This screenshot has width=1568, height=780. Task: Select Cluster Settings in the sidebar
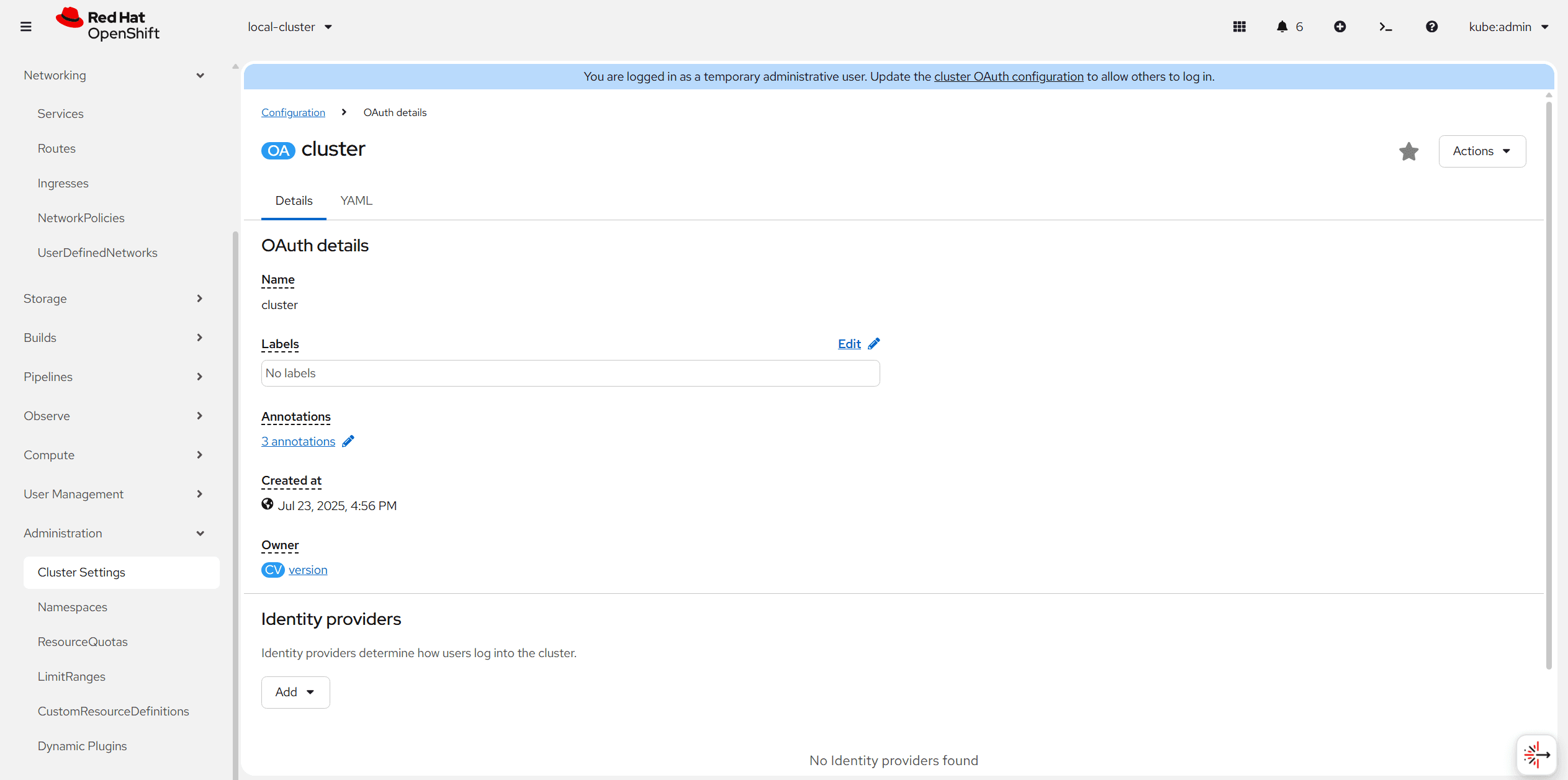122,572
